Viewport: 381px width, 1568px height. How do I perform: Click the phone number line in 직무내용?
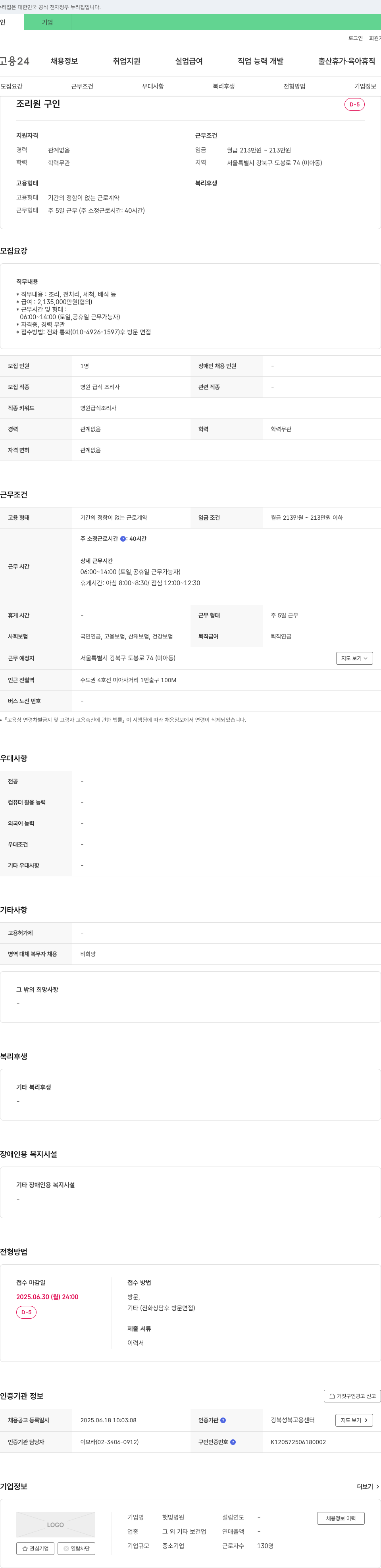click(x=83, y=332)
